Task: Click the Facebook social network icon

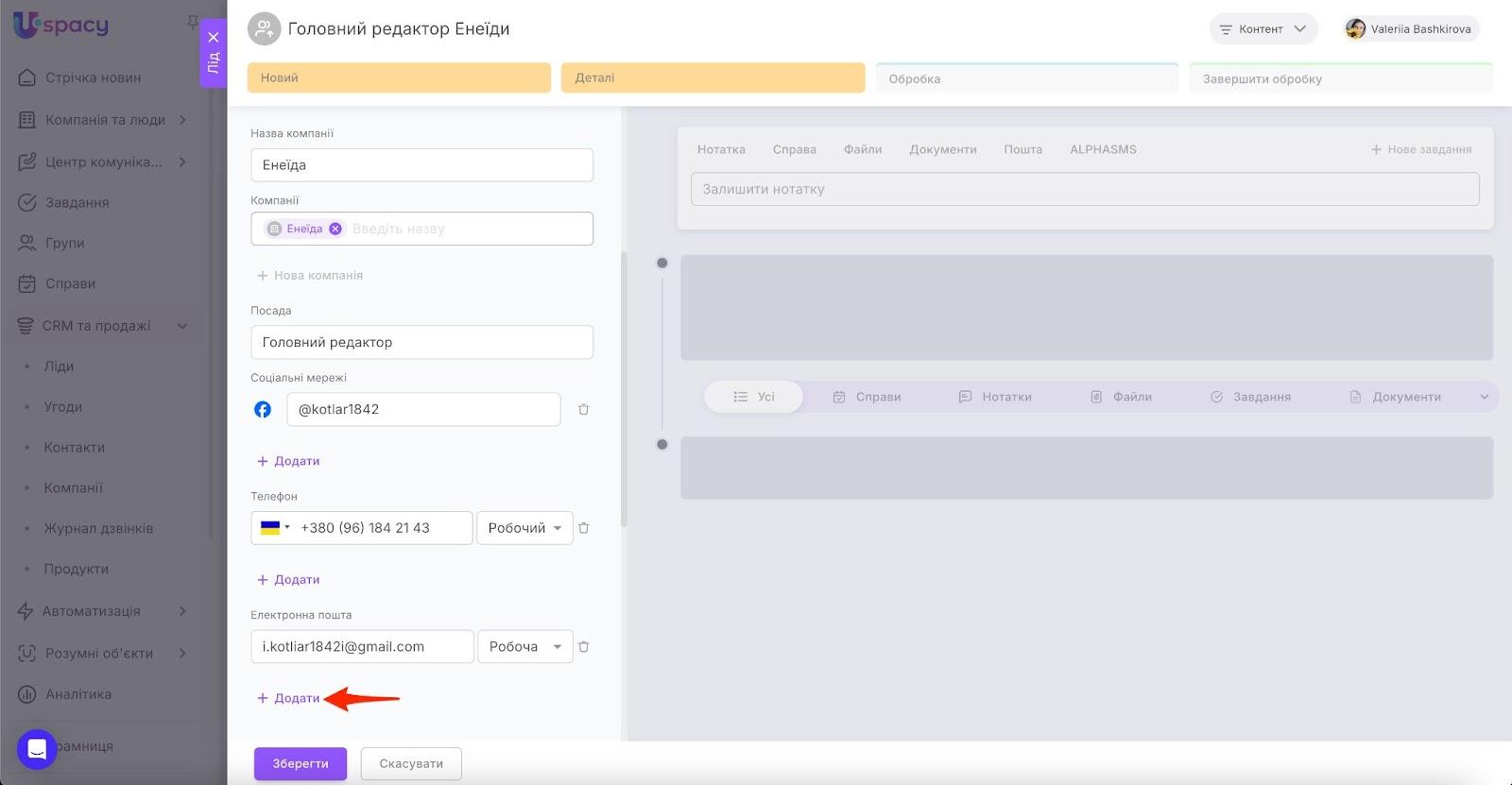Action: pyautogui.click(x=263, y=409)
